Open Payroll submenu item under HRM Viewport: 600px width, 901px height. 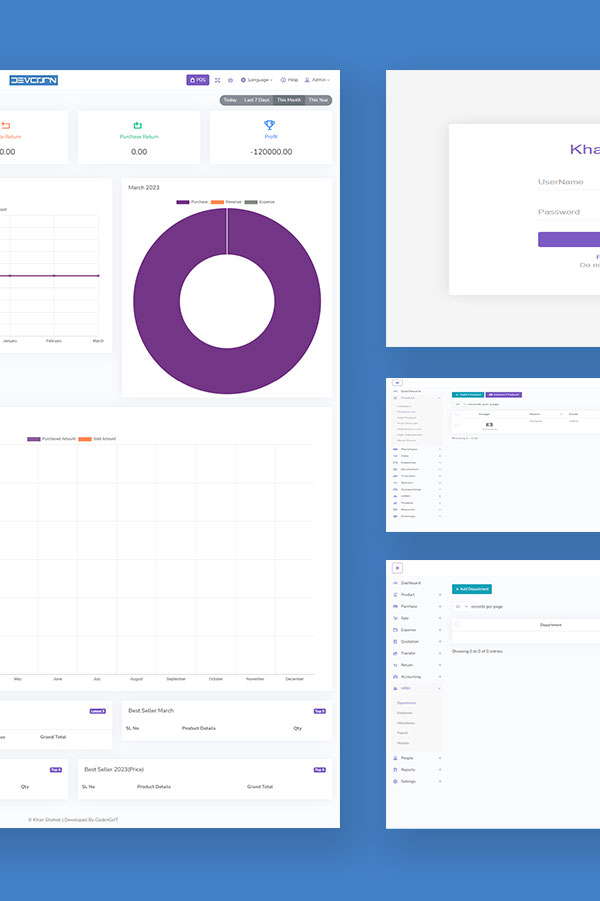click(403, 733)
